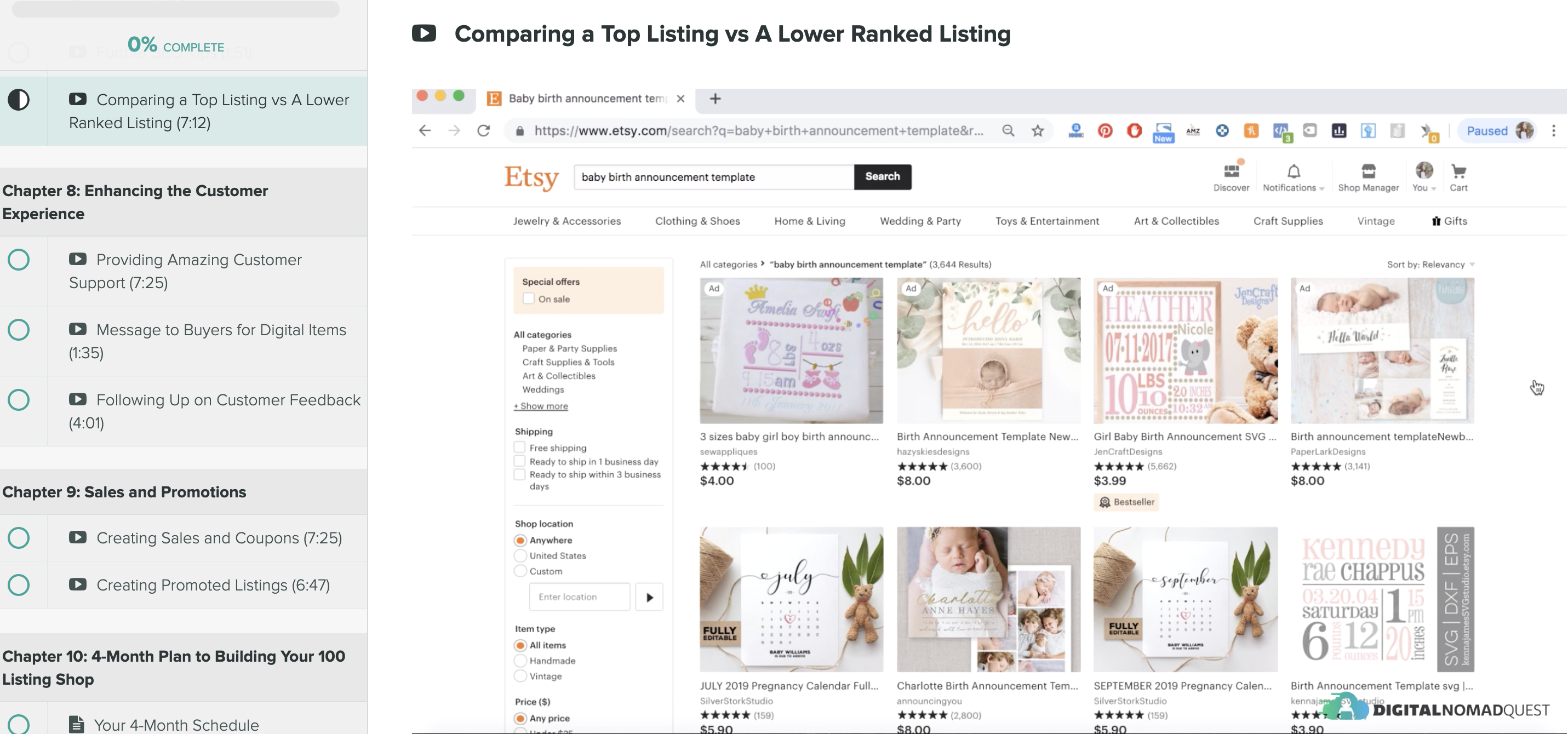
Task: Expand categories with Show more
Action: 541,406
